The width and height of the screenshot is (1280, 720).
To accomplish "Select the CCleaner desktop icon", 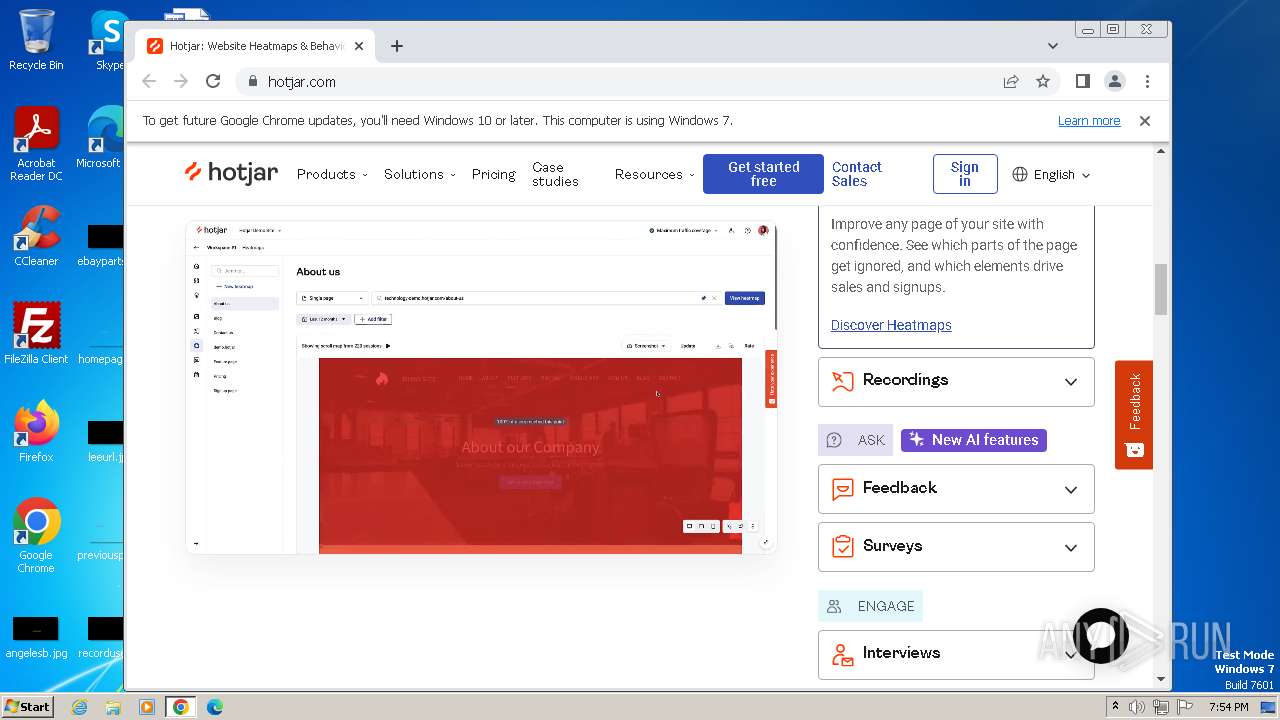I will [x=36, y=236].
